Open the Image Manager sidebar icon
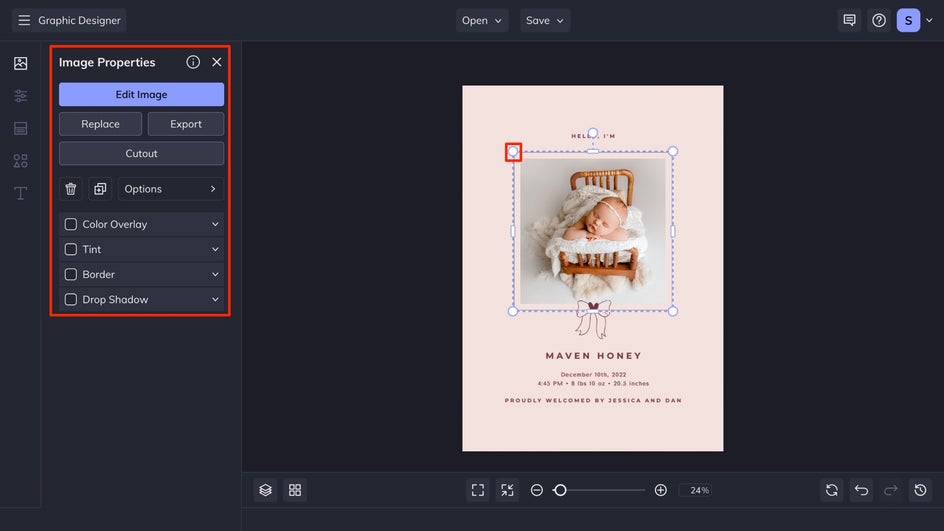The width and height of the screenshot is (944, 531). (x=20, y=63)
